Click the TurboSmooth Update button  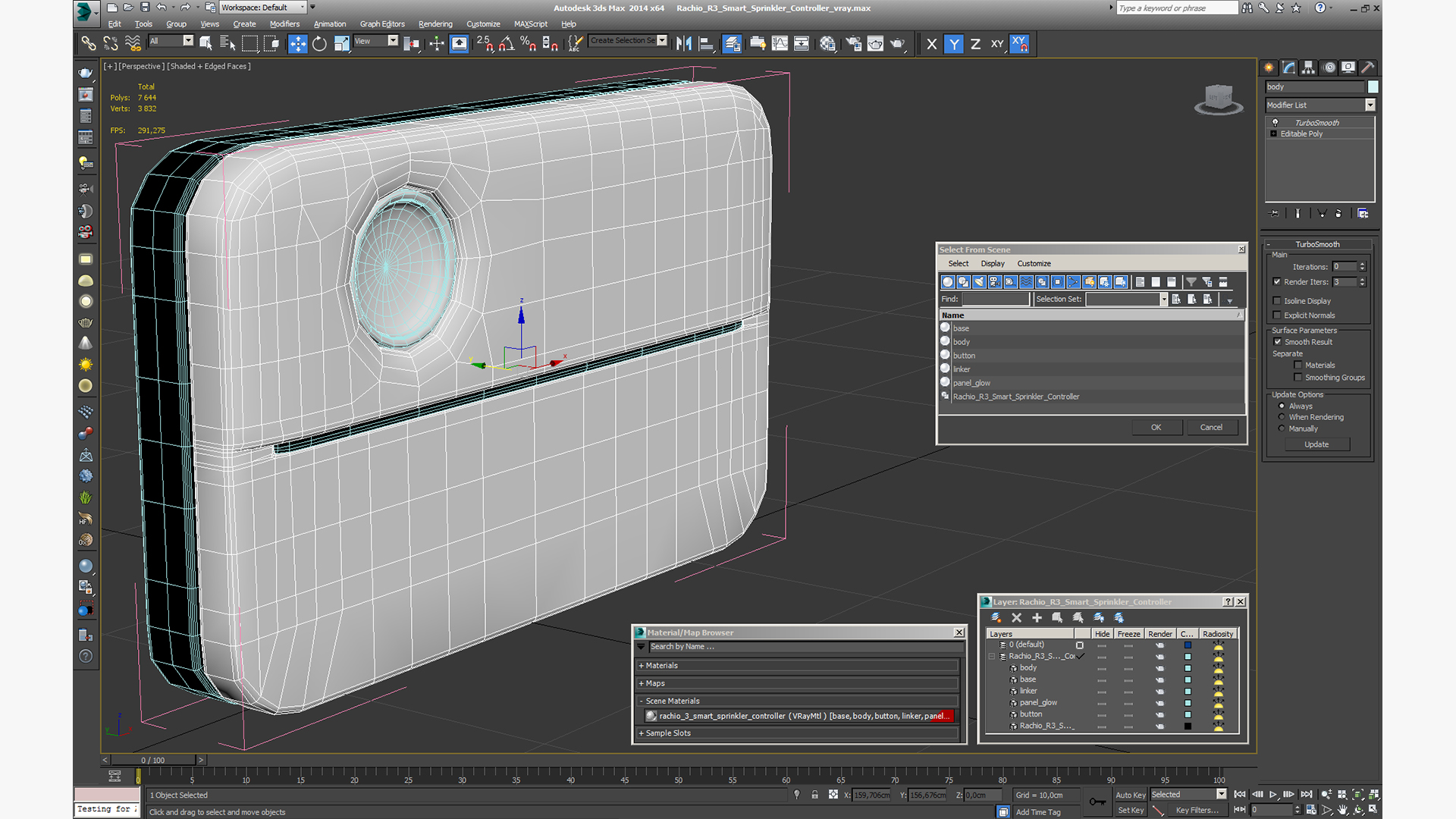1316,444
